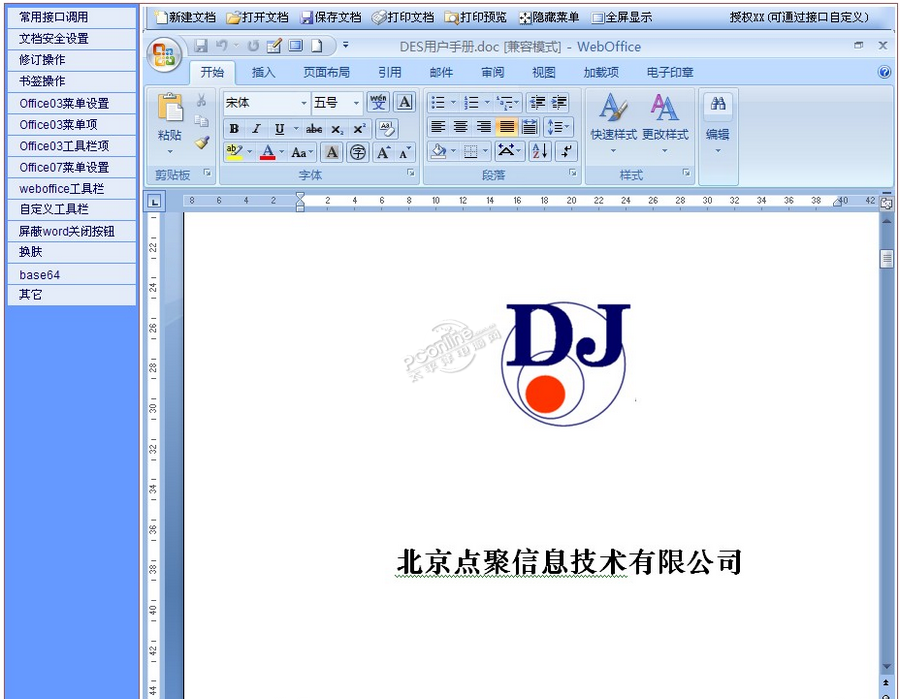
Task: Click the 打印预览 button
Action: (x=476, y=18)
